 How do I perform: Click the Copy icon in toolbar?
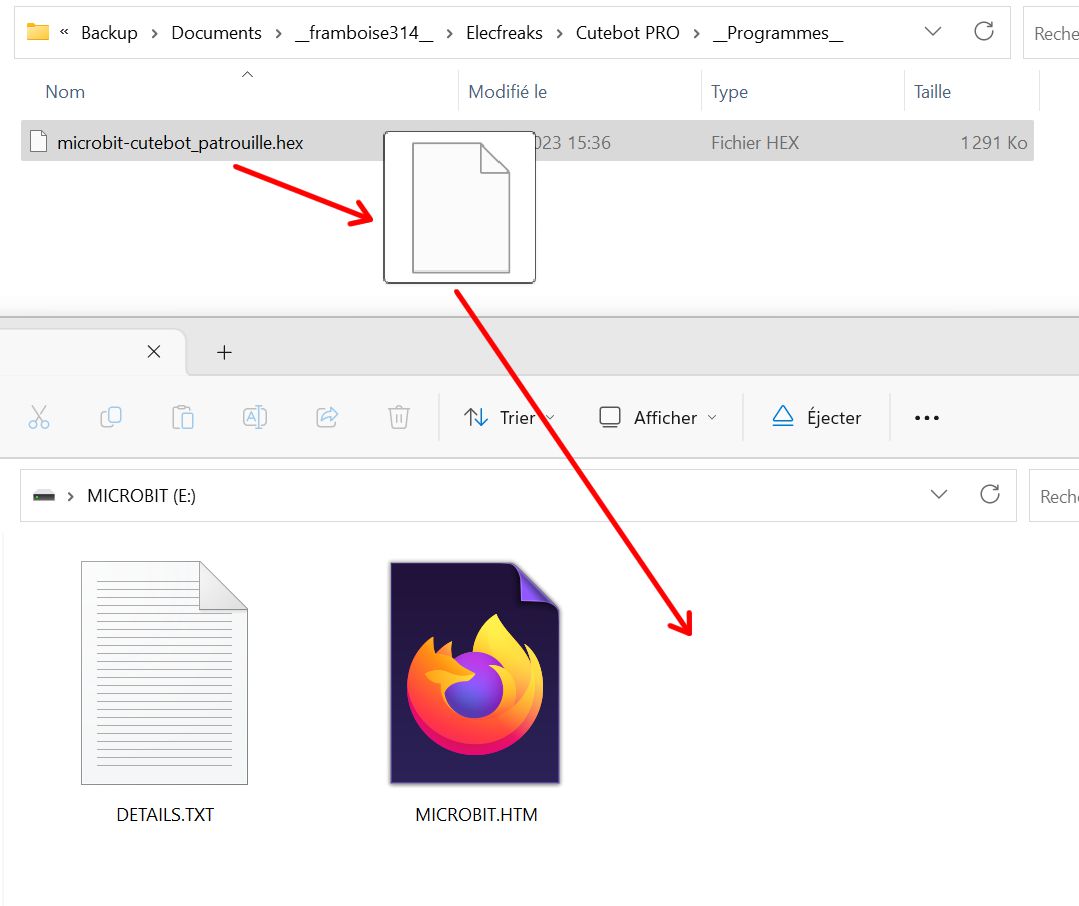pos(111,417)
